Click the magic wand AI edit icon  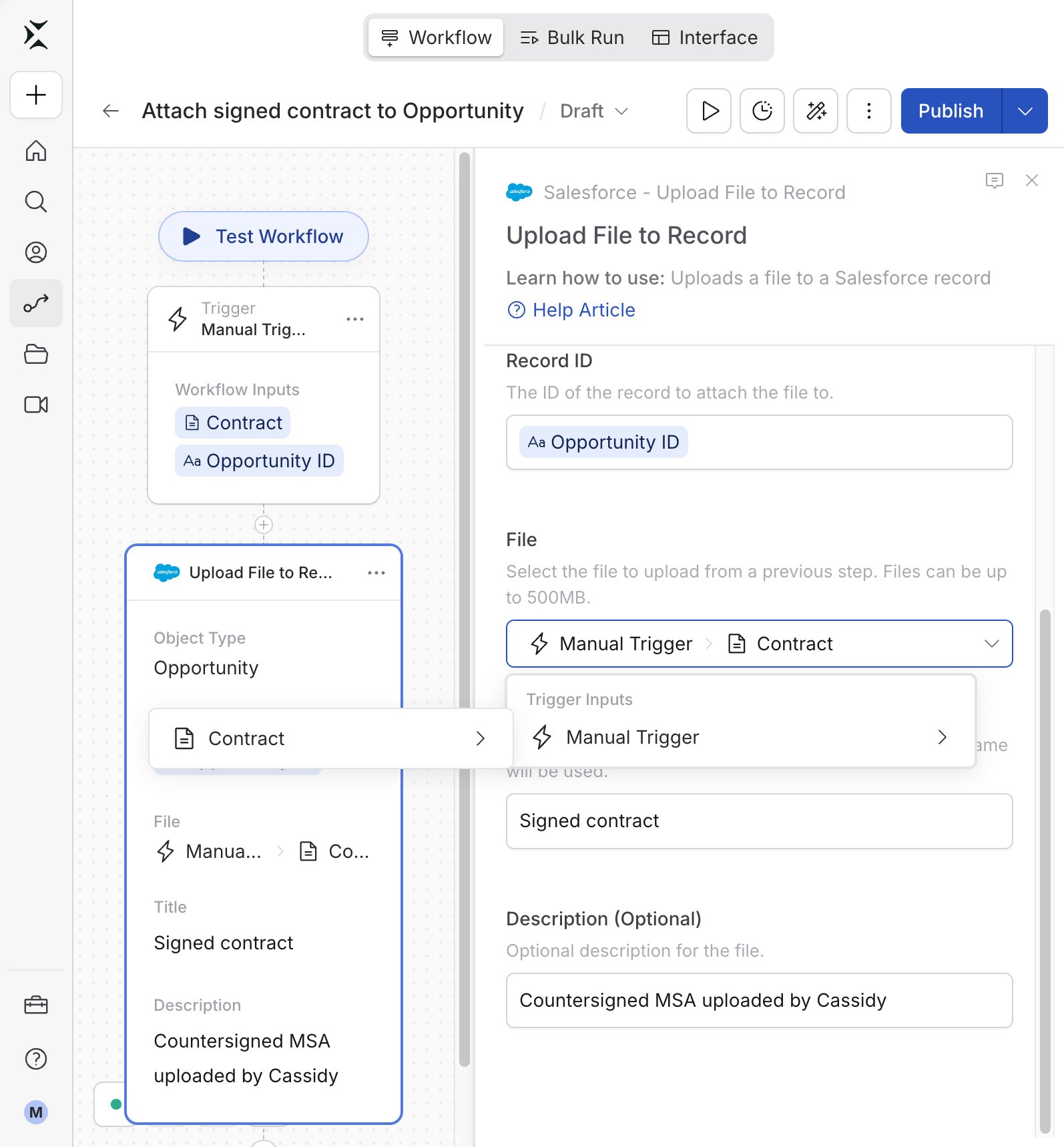pos(816,111)
